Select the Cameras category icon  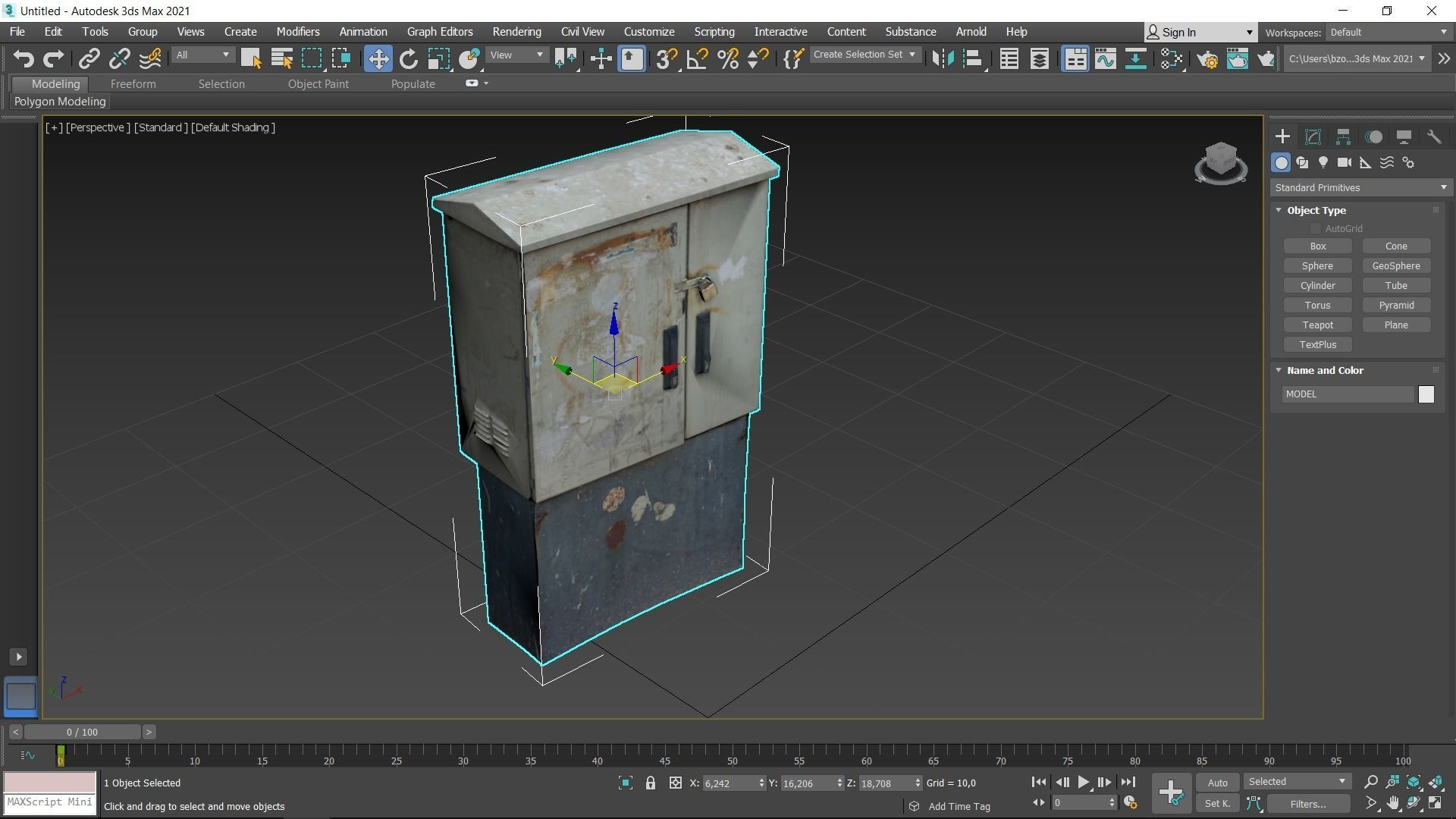pos(1345,162)
